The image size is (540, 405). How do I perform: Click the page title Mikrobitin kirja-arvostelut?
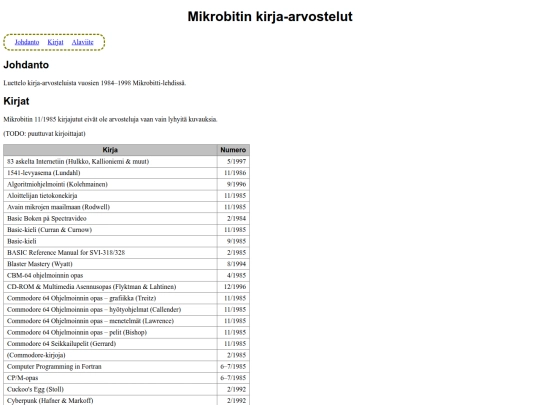coord(270,17)
